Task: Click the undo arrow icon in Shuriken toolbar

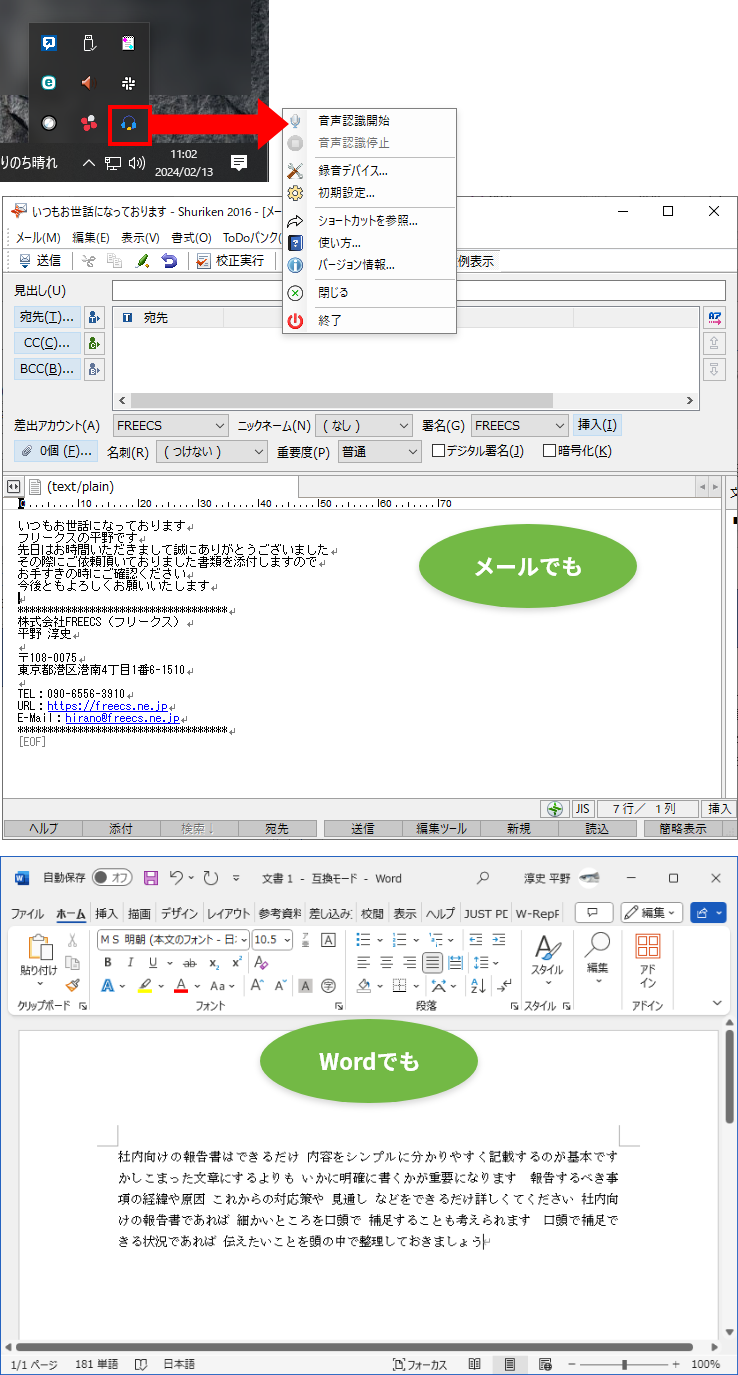Action: coord(170,261)
